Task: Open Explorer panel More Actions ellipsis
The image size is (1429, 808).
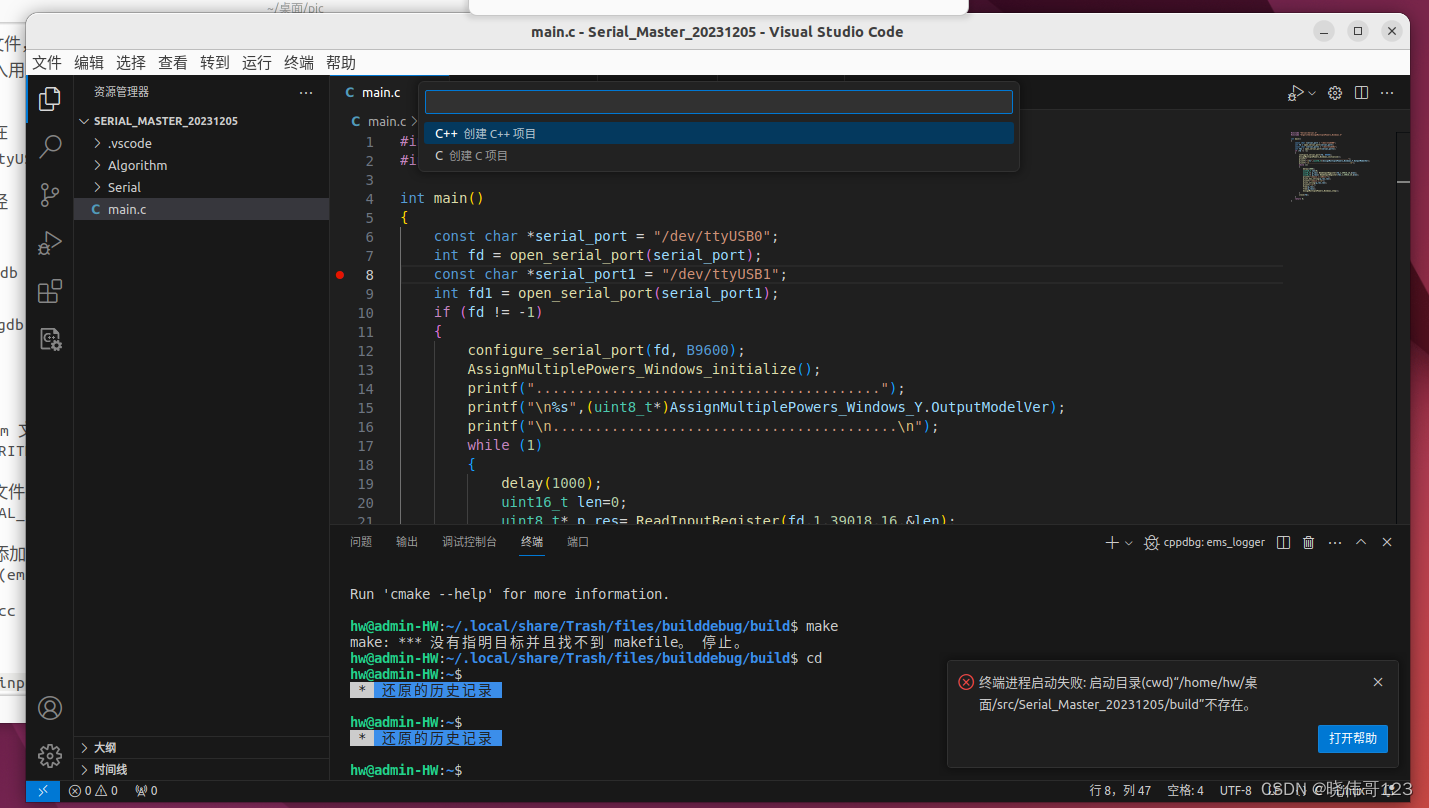Action: [x=306, y=92]
